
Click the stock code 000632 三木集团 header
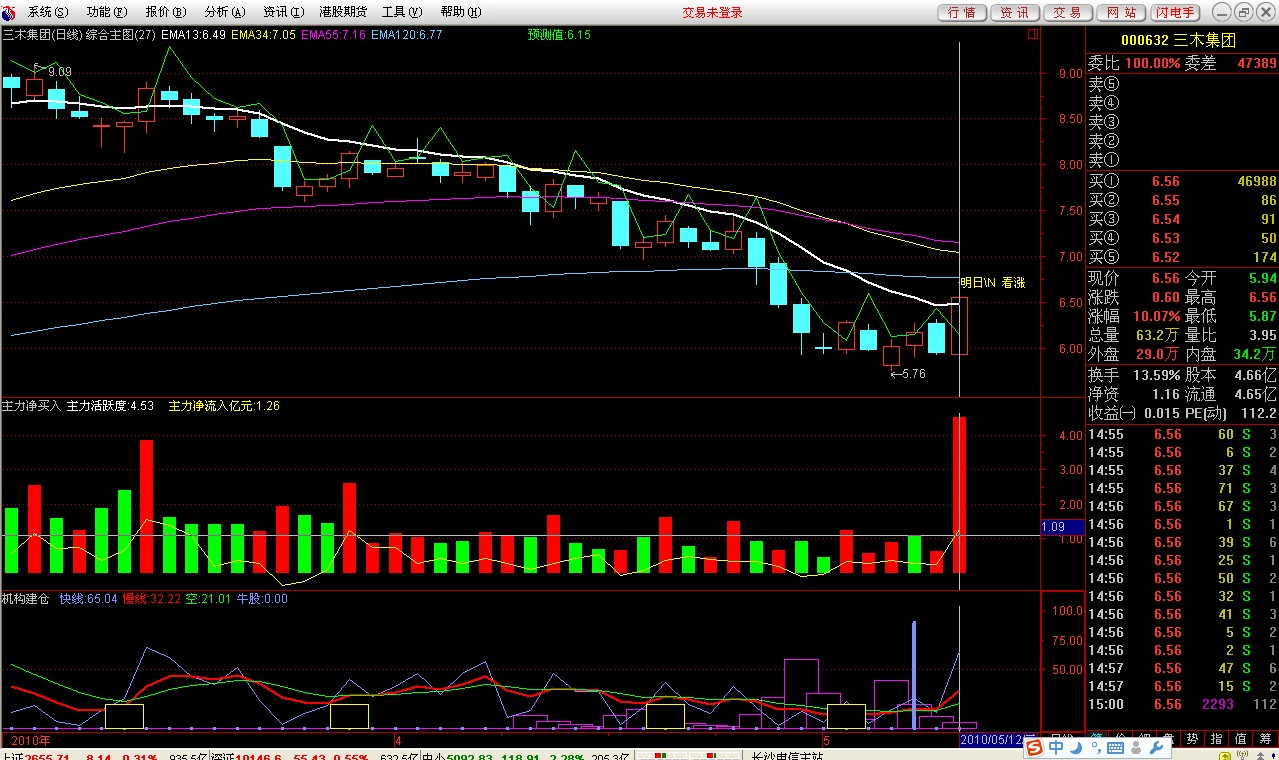(x=1178, y=40)
